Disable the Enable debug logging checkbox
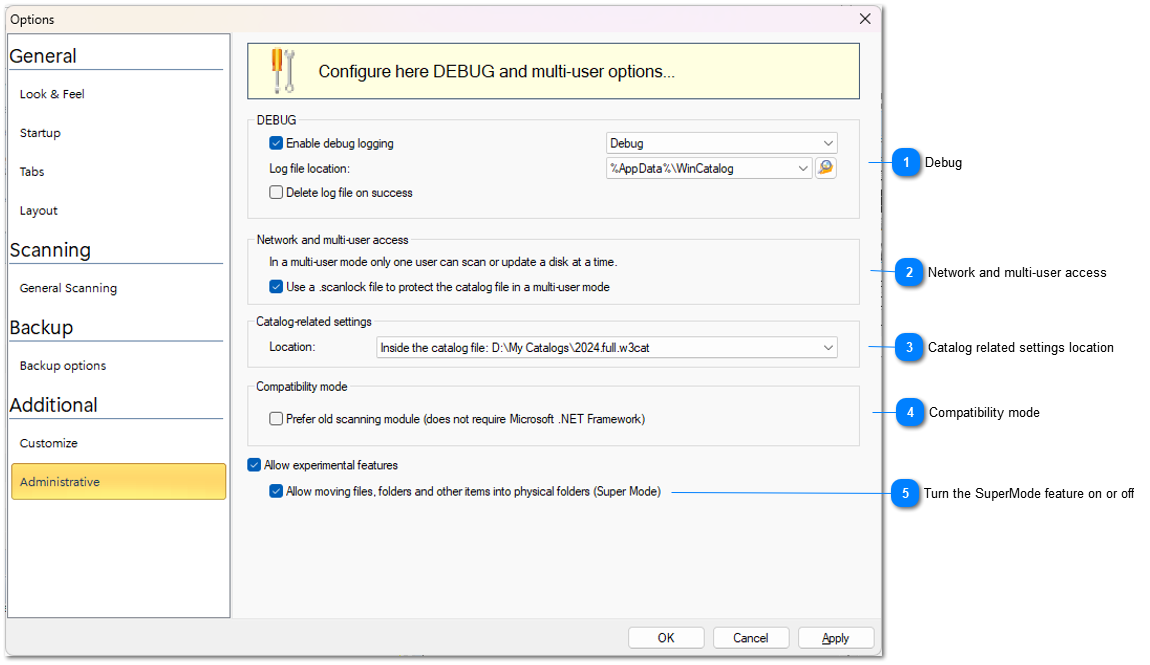The height and width of the screenshot is (665, 1150). click(x=276, y=143)
